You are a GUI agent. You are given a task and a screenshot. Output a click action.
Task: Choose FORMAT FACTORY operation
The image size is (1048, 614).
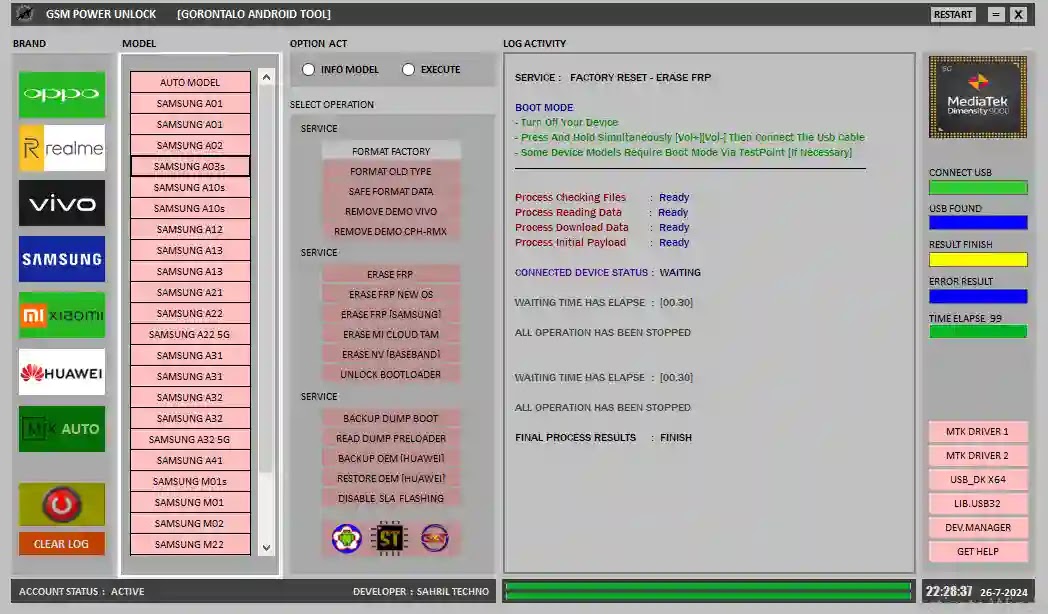(391, 152)
